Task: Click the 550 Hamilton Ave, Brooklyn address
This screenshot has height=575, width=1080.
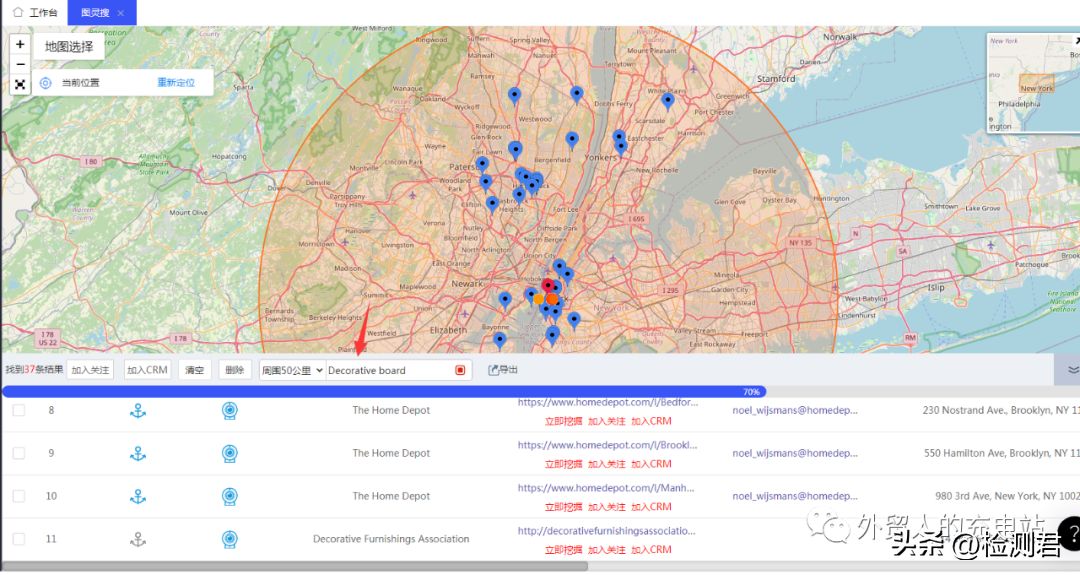Action: coord(1001,453)
